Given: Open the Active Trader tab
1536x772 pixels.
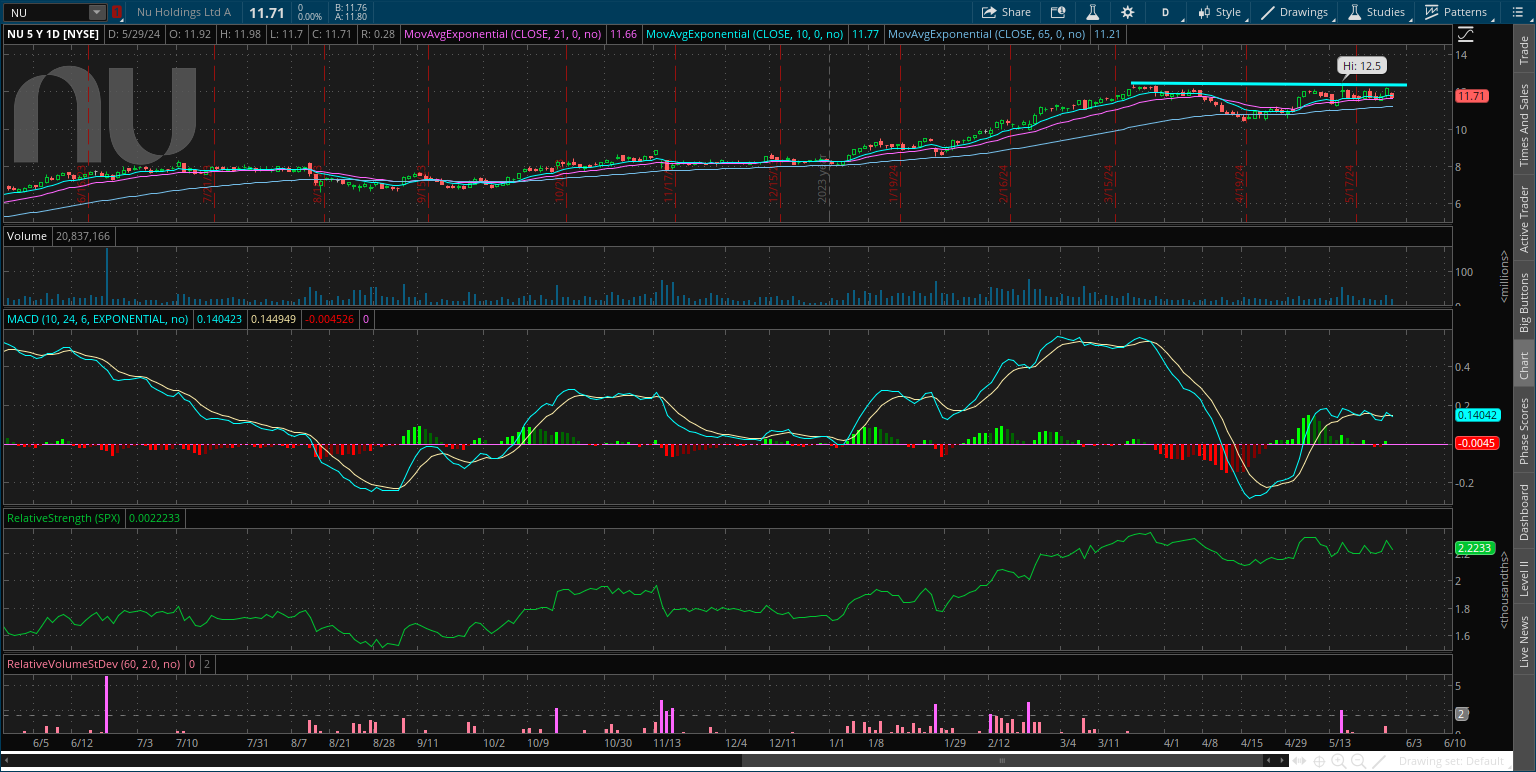Looking at the screenshot, I should (x=1524, y=219).
